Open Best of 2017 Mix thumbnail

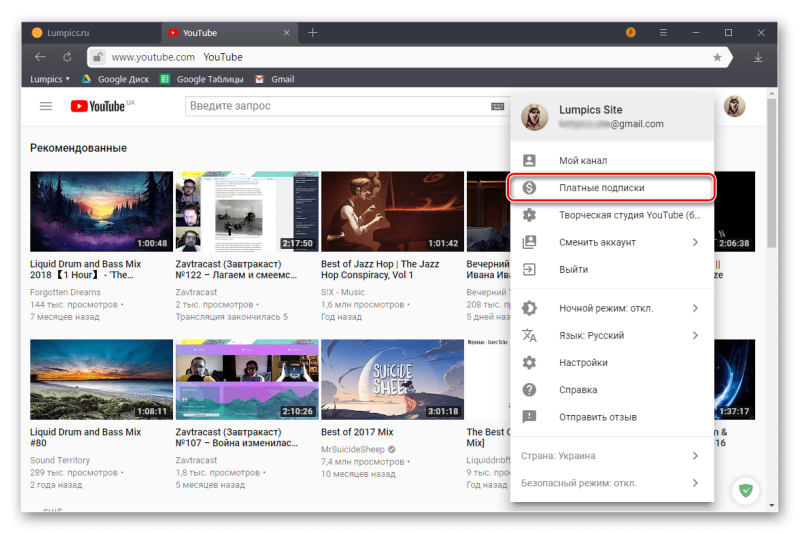coord(392,379)
